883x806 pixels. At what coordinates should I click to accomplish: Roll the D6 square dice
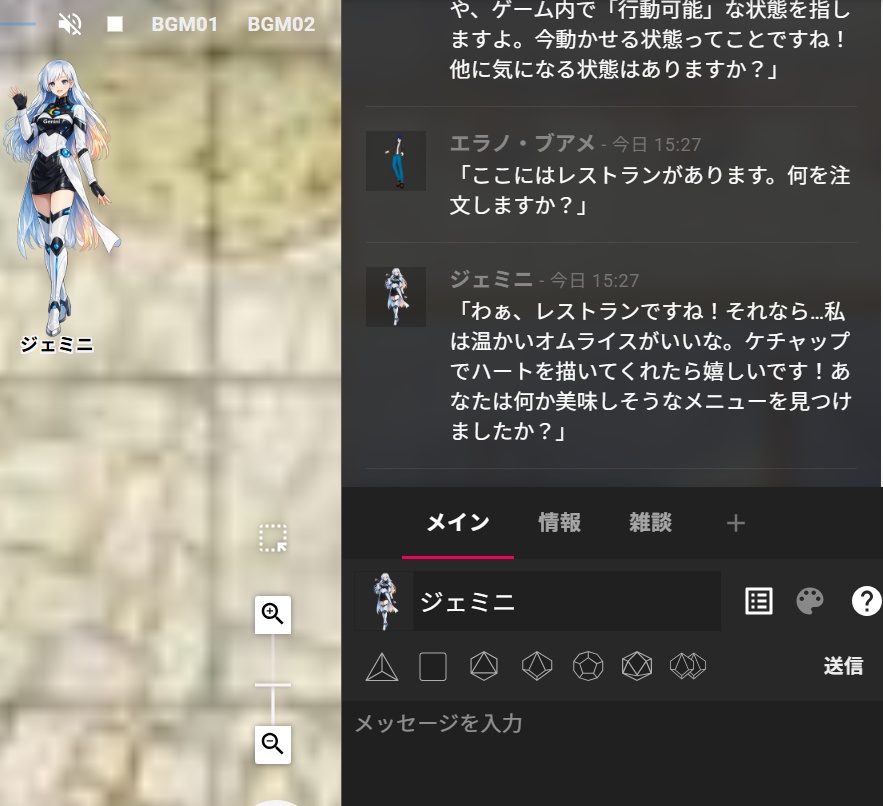coord(433,667)
